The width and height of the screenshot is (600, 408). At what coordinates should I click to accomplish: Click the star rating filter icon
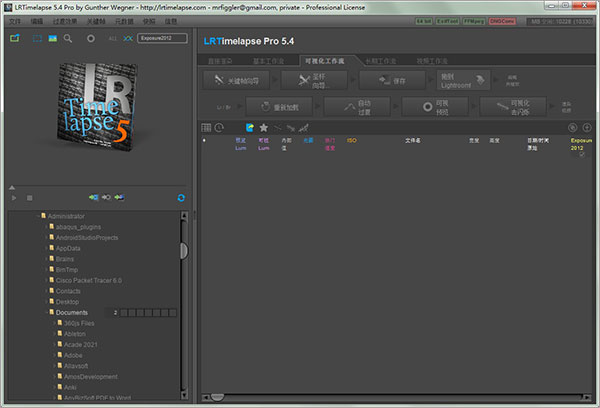[x=263, y=128]
